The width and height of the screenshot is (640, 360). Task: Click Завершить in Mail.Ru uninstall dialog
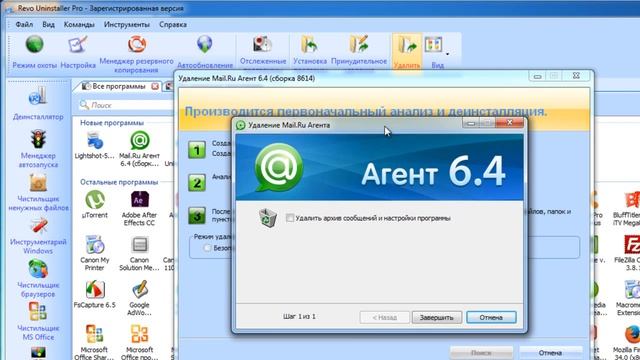[437, 317]
